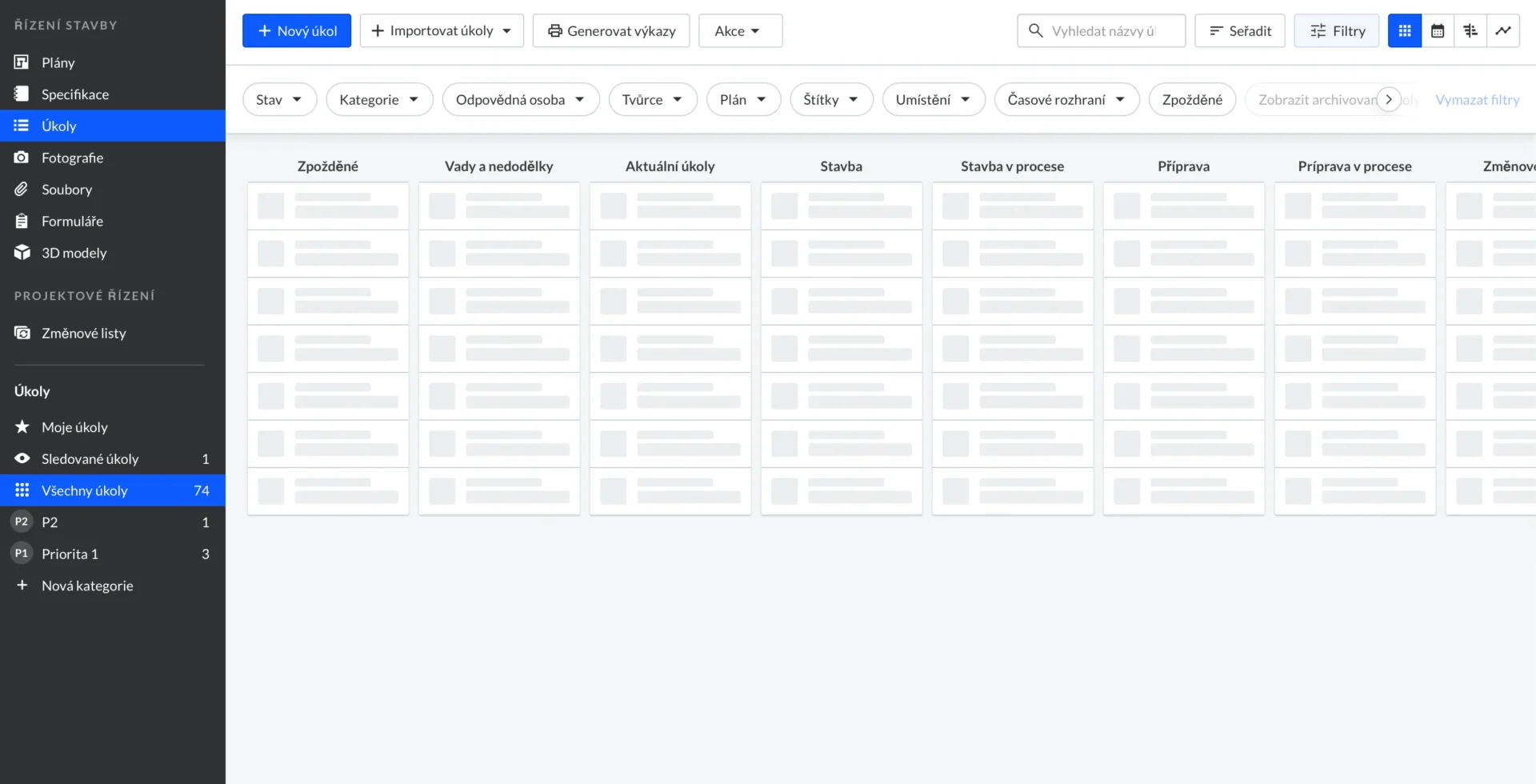Toggle the Filtry panel button
This screenshot has height=784, width=1536.
1336,31
